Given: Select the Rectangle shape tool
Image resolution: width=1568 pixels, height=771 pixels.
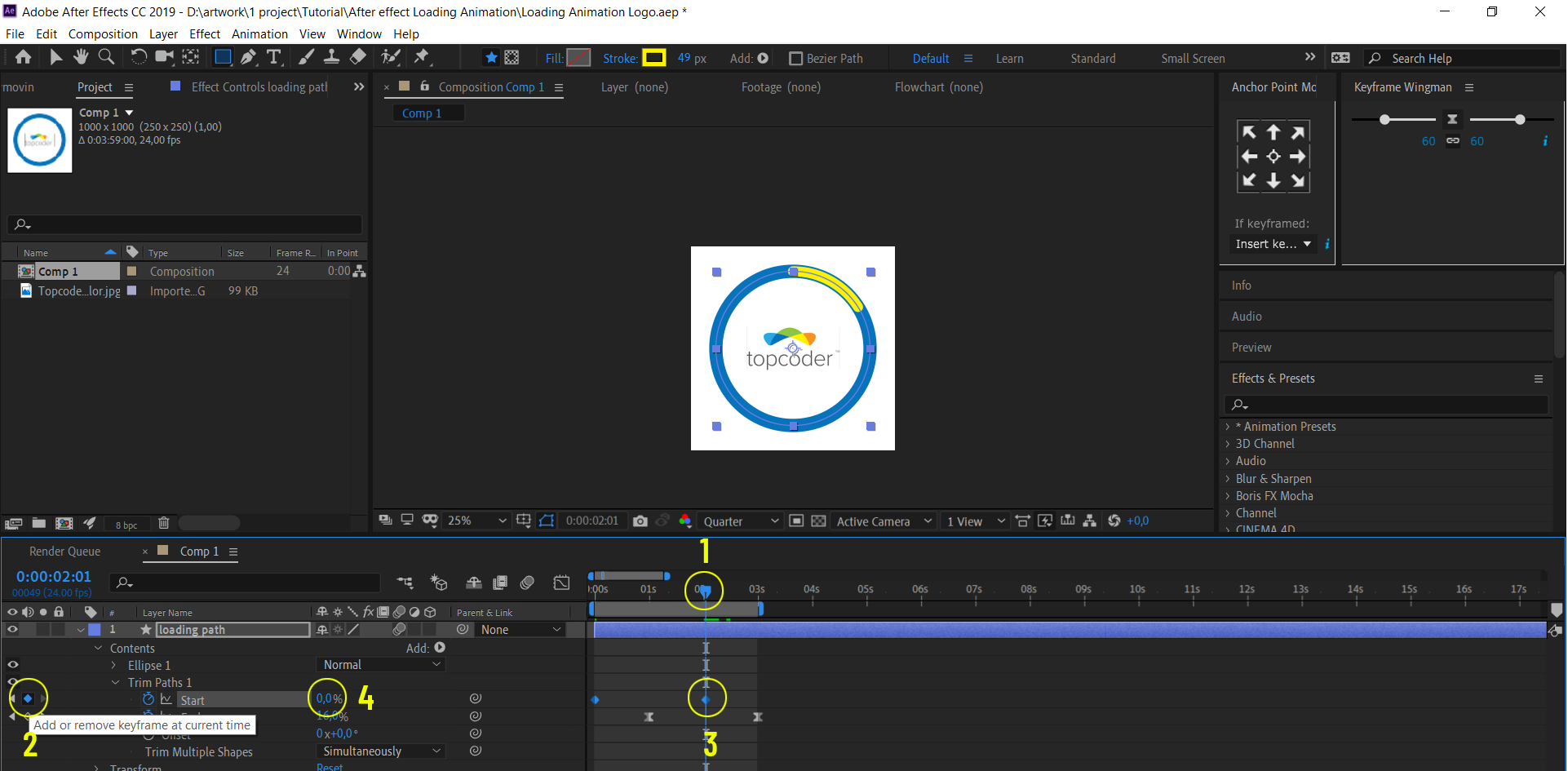Looking at the screenshot, I should (x=223, y=57).
